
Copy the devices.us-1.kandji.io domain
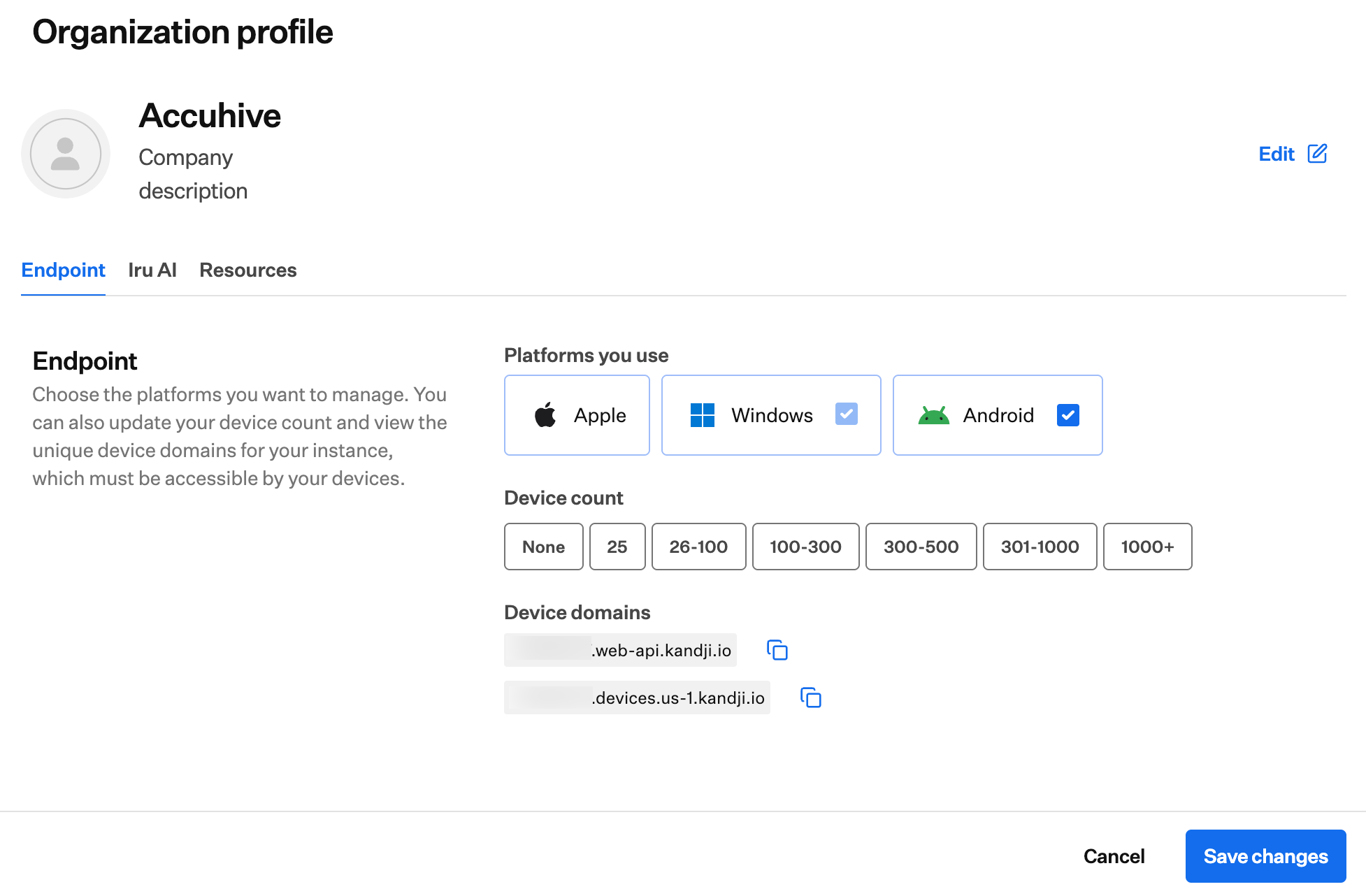tap(810, 698)
